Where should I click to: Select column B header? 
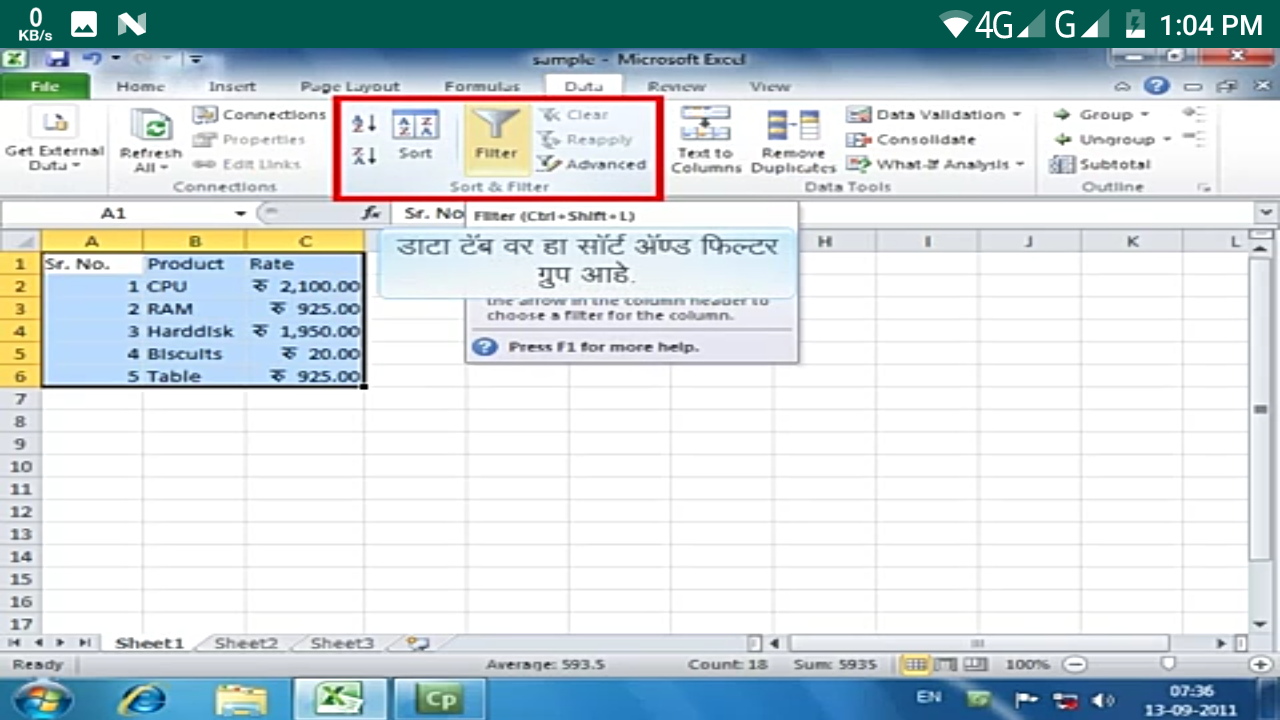(x=194, y=241)
